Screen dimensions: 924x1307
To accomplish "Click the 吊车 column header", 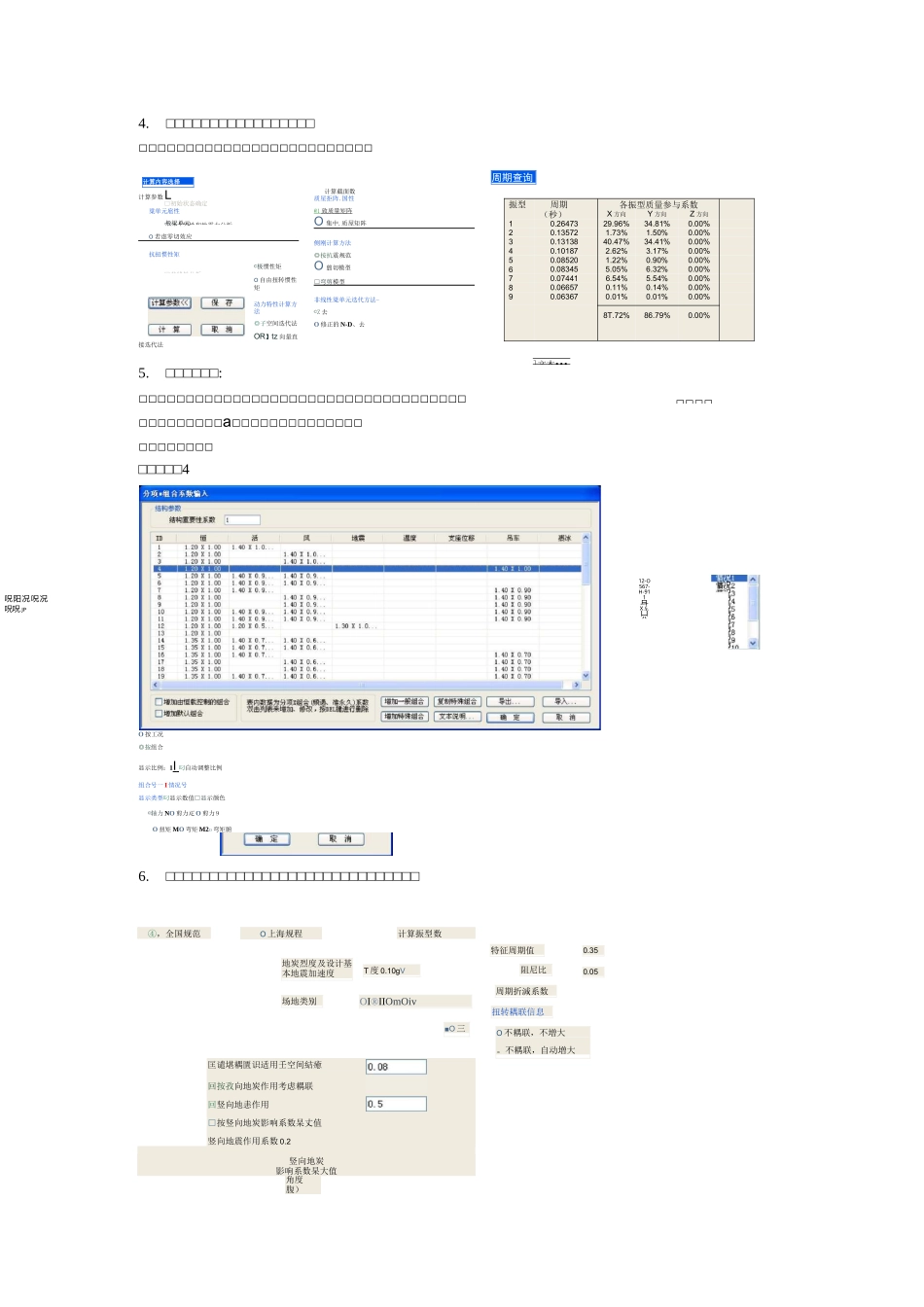I will (x=514, y=538).
